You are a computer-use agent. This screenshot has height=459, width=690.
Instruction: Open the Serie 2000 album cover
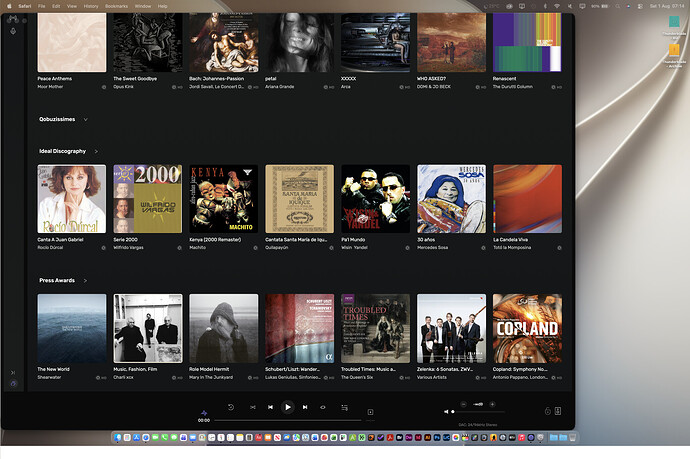click(x=147, y=199)
